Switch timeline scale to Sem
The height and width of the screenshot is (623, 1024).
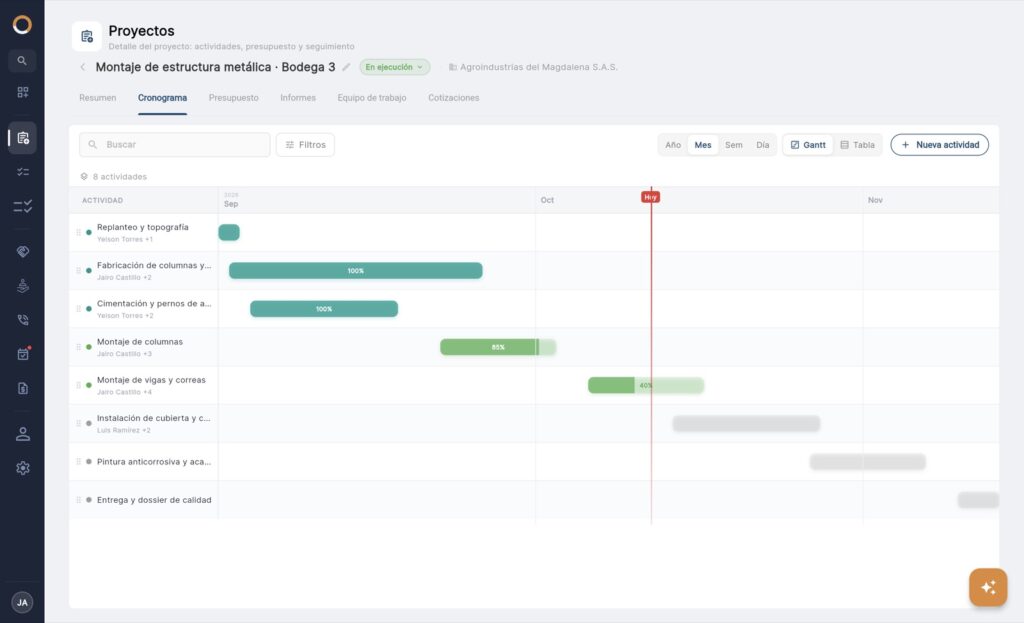click(733, 145)
